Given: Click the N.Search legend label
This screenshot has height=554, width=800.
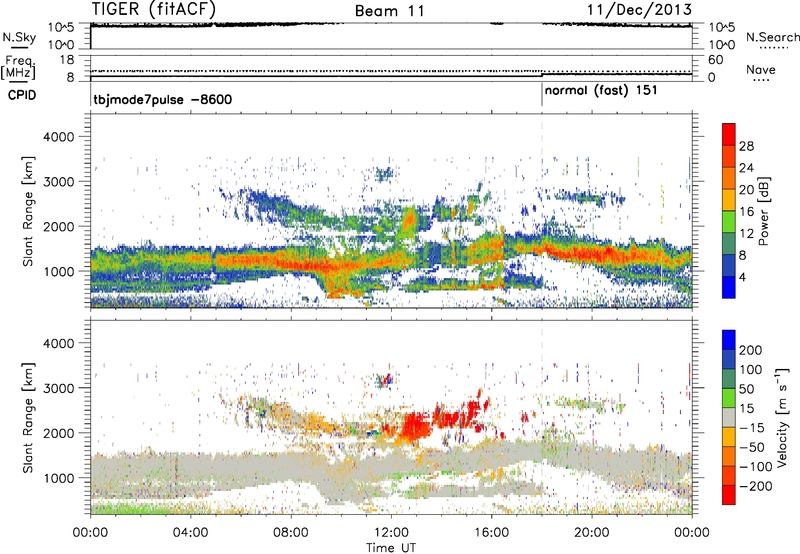Looking at the screenshot, I should [772, 37].
